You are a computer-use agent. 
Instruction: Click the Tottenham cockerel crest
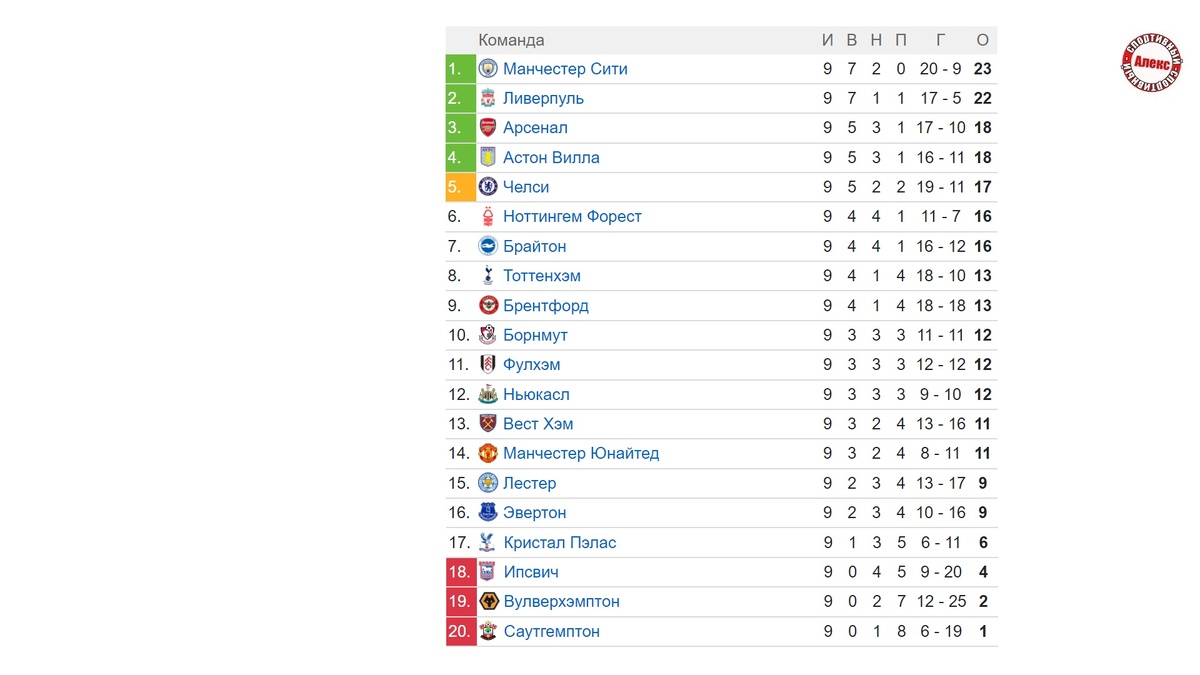(488, 276)
